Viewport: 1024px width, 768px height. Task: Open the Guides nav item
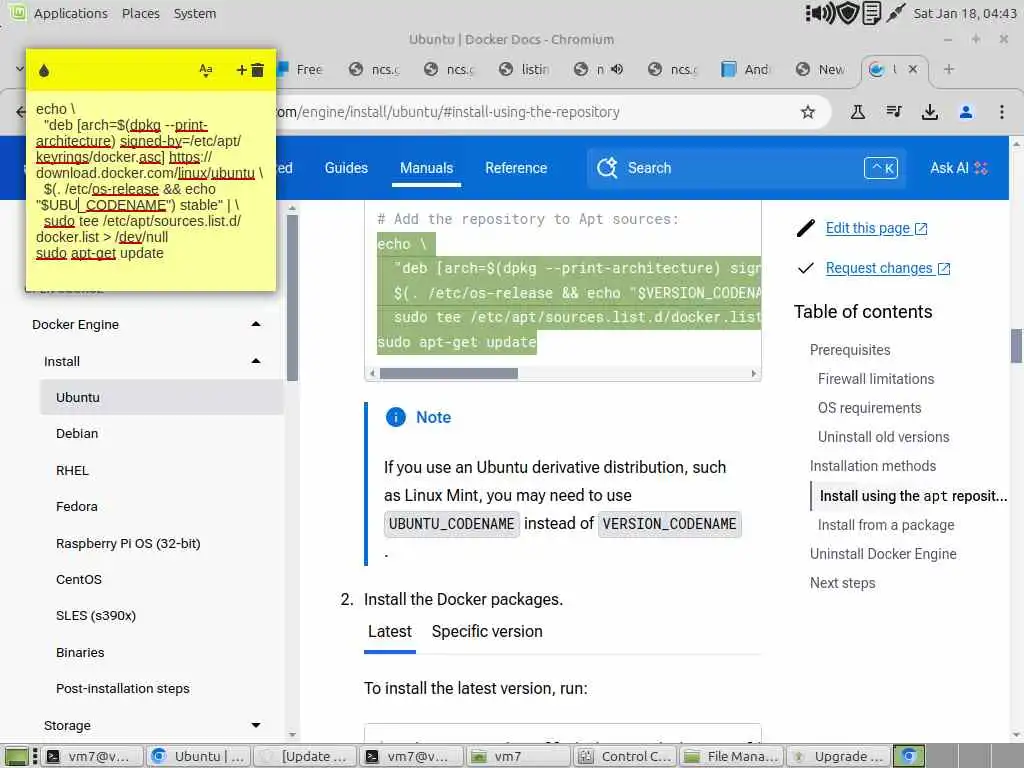click(346, 168)
